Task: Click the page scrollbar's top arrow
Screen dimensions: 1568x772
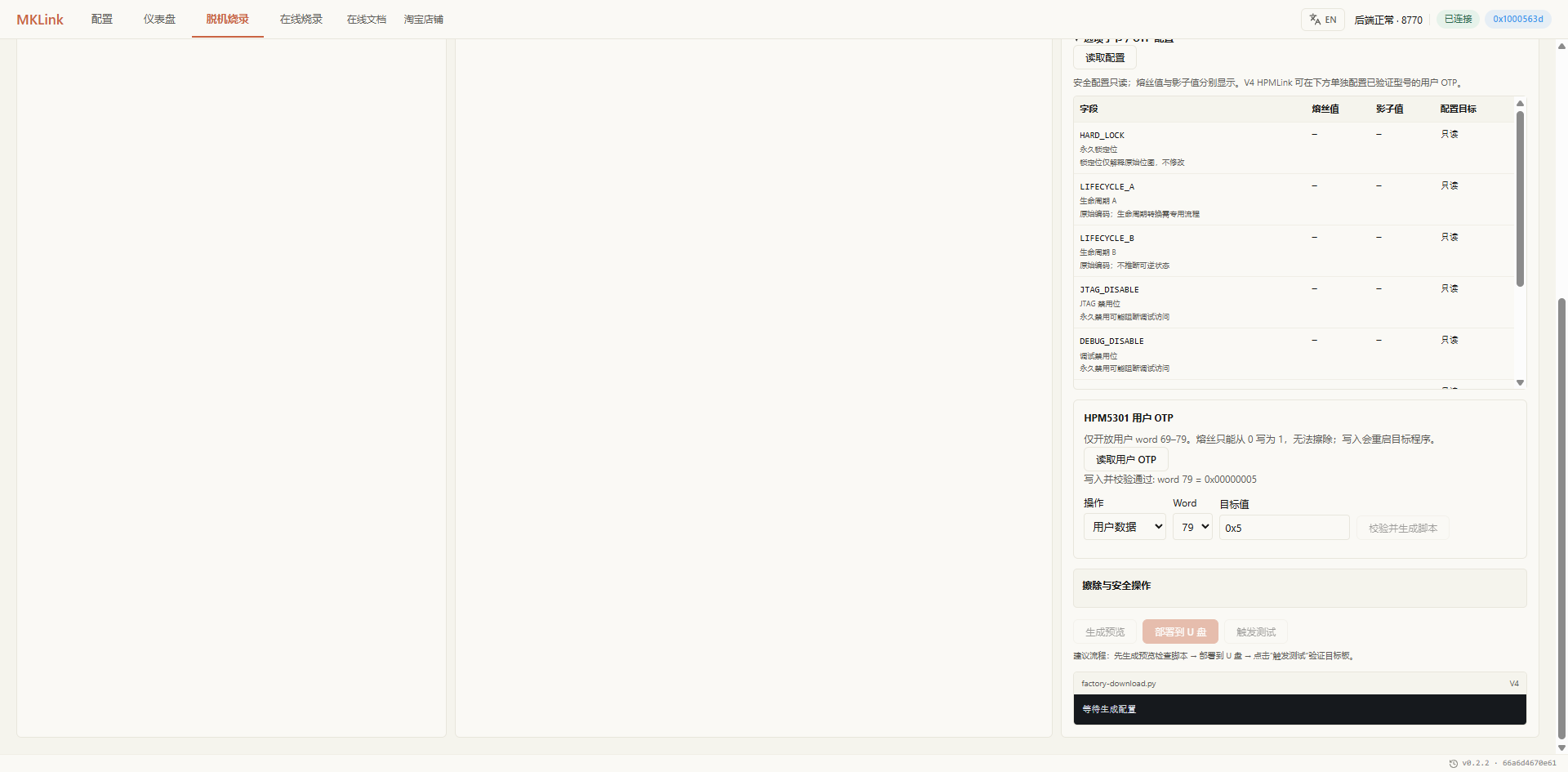Action: [x=1561, y=47]
